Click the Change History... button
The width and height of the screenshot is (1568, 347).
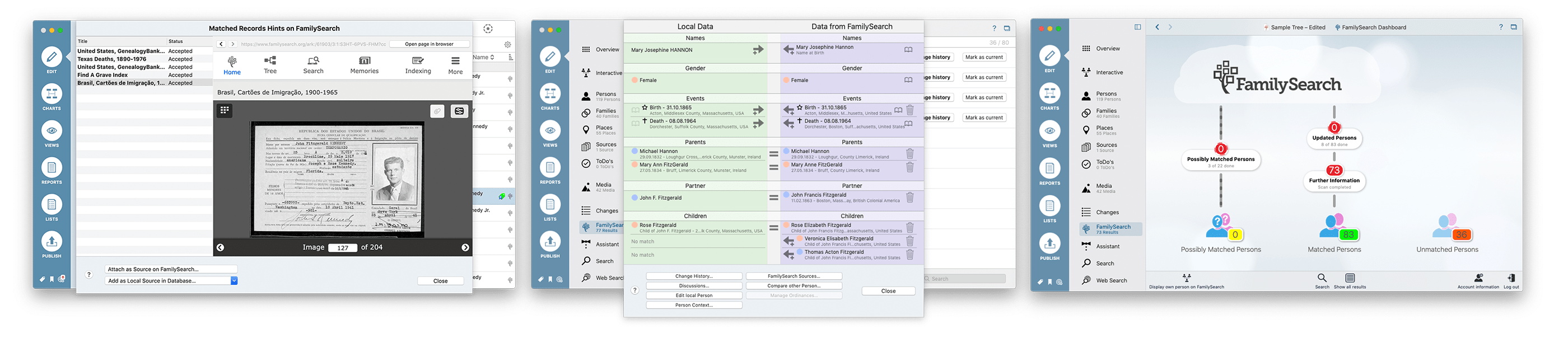[x=694, y=276]
